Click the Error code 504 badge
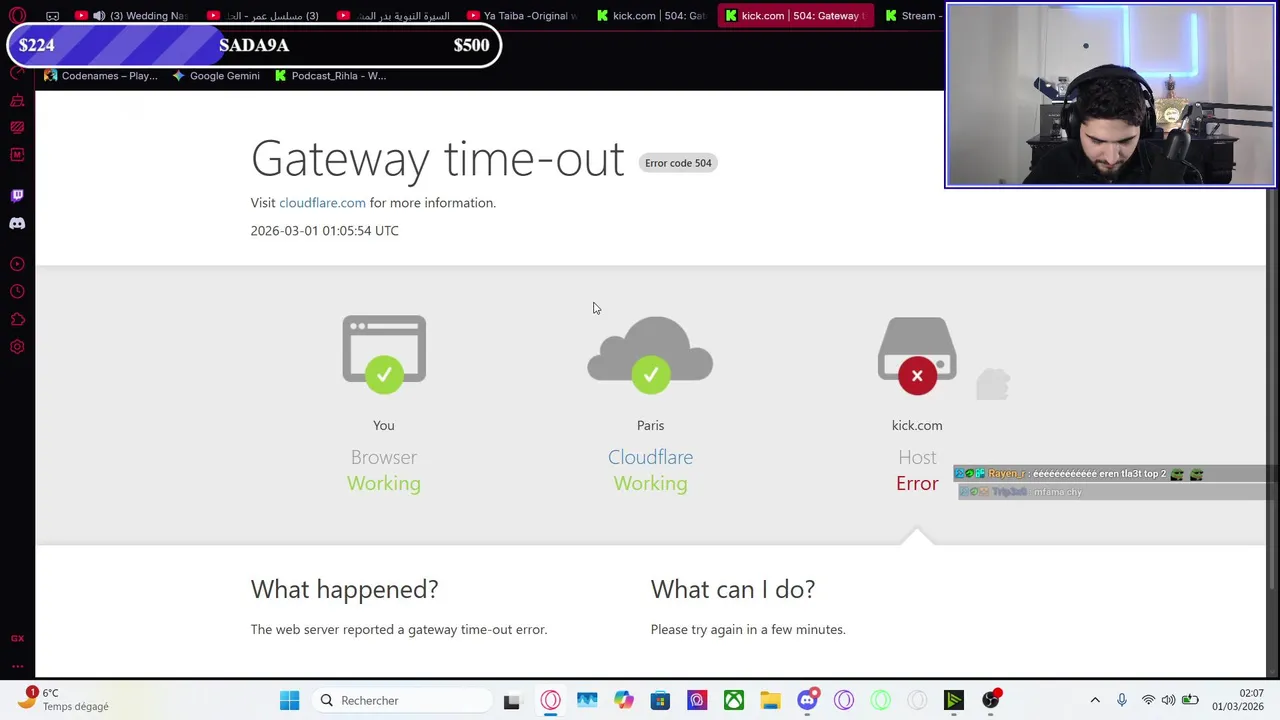 pos(678,163)
